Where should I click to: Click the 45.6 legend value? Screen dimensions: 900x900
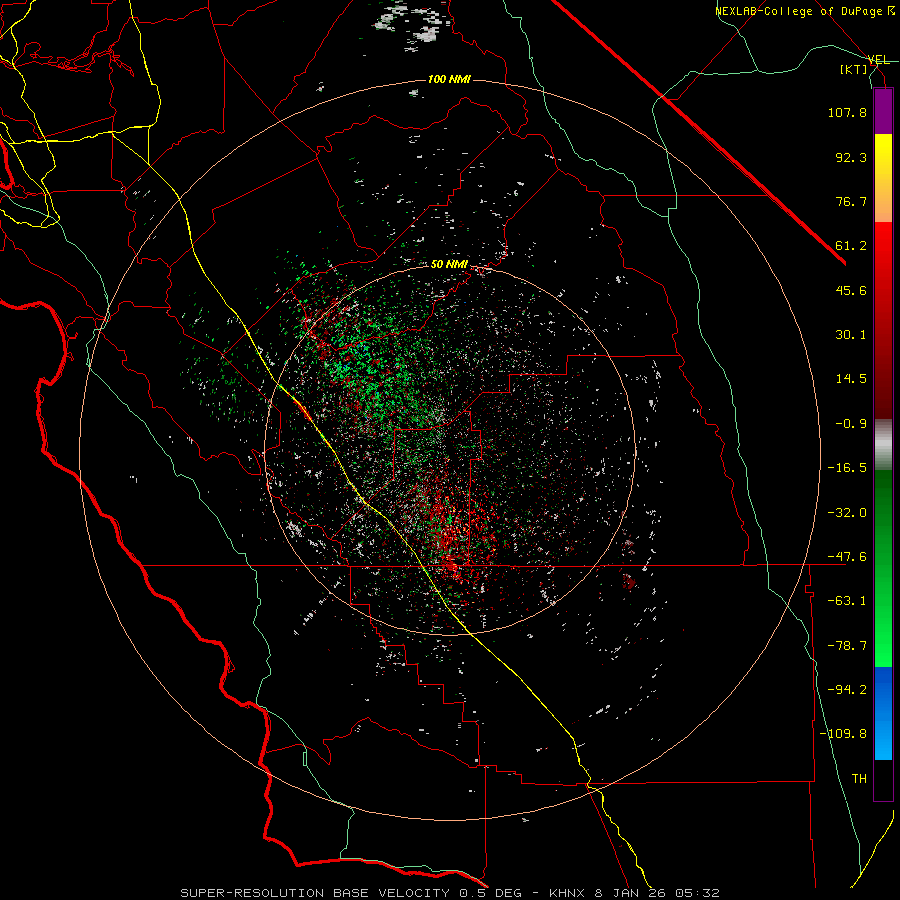(x=851, y=290)
